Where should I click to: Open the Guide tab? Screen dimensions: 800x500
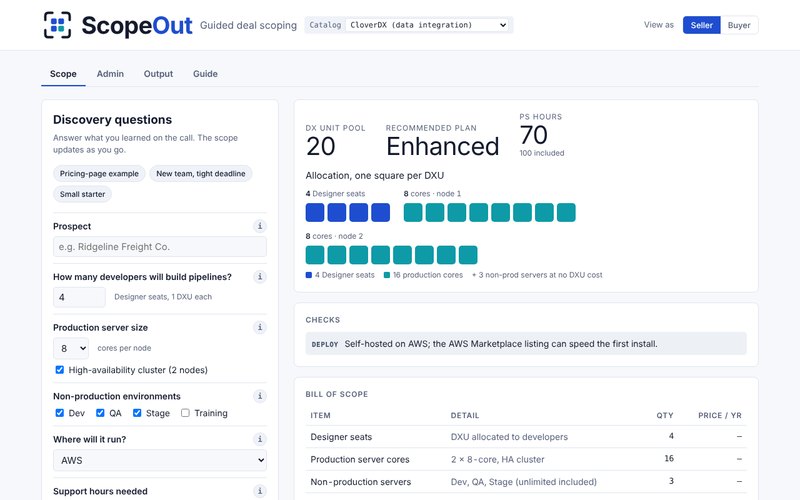[205, 74]
